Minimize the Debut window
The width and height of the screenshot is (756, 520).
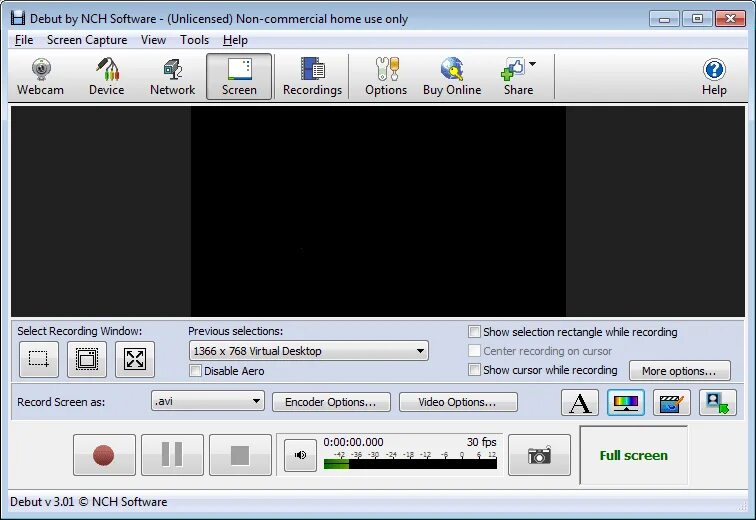point(664,19)
